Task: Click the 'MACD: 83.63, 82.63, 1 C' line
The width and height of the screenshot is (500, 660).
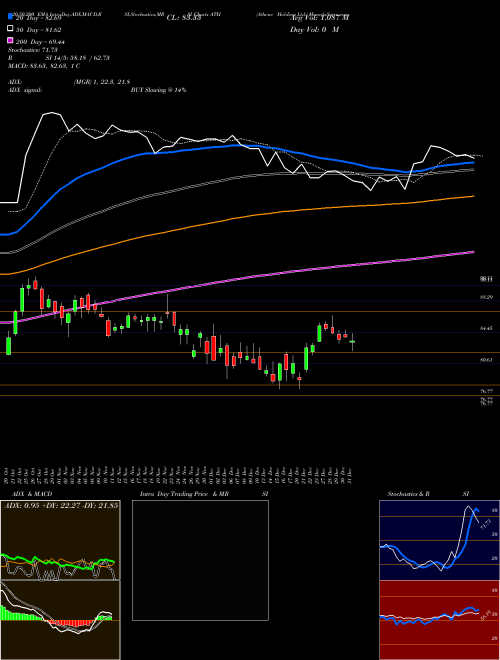Action: (x=44, y=66)
